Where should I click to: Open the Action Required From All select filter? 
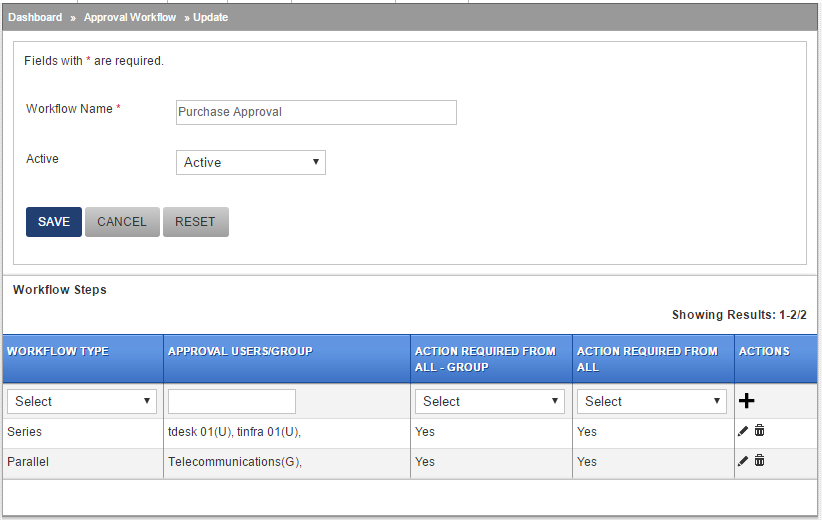point(652,402)
